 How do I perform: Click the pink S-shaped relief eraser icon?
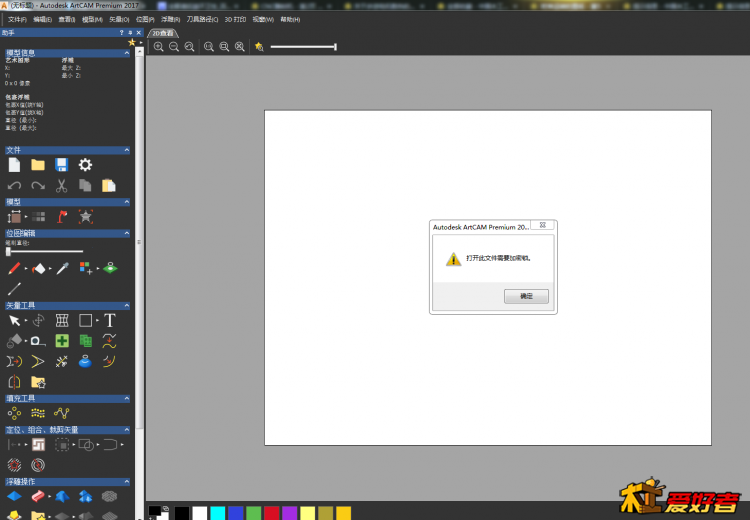pos(38,497)
